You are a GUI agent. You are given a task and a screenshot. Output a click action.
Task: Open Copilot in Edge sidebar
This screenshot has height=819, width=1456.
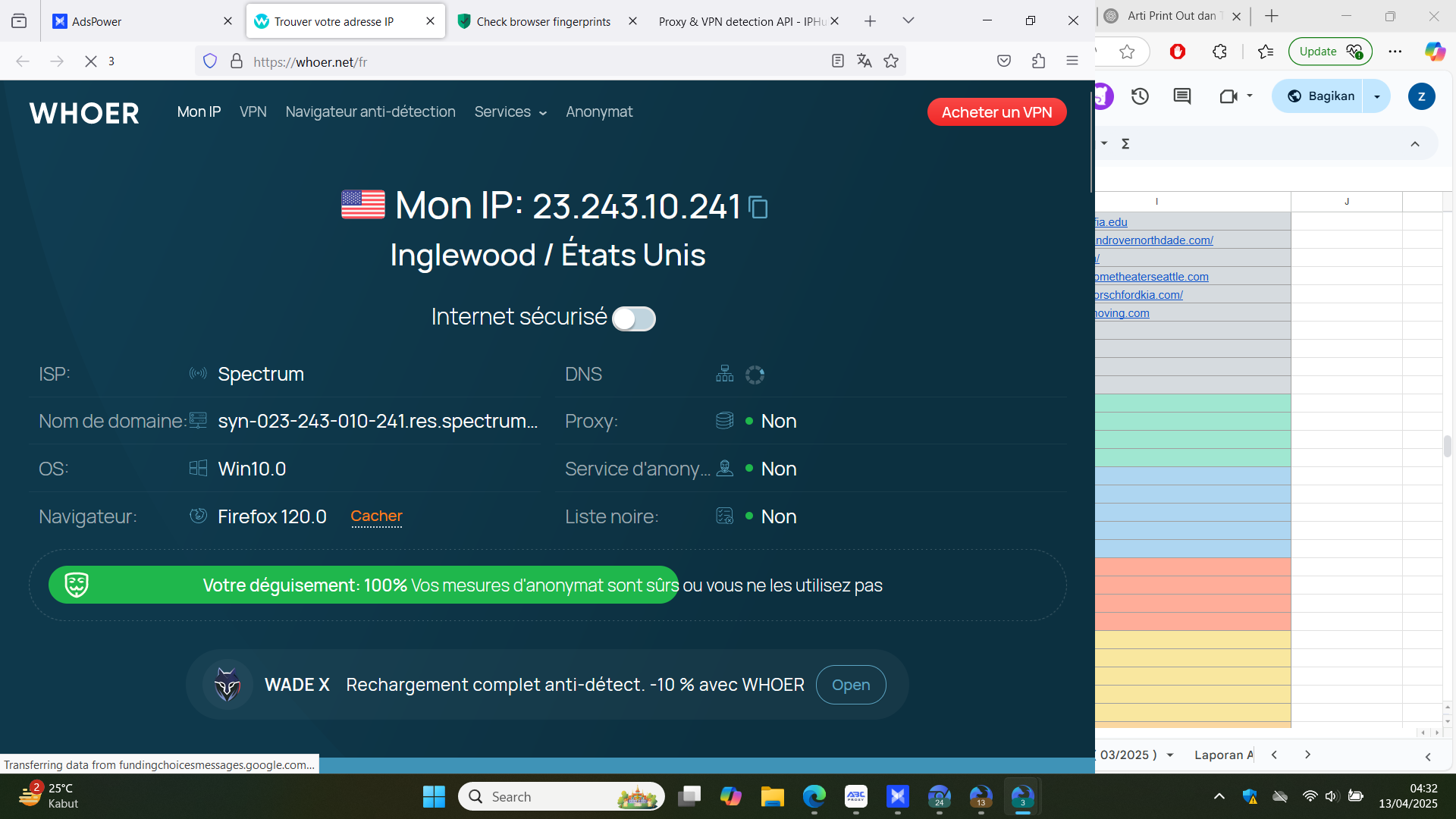pyautogui.click(x=1435, y=52)
